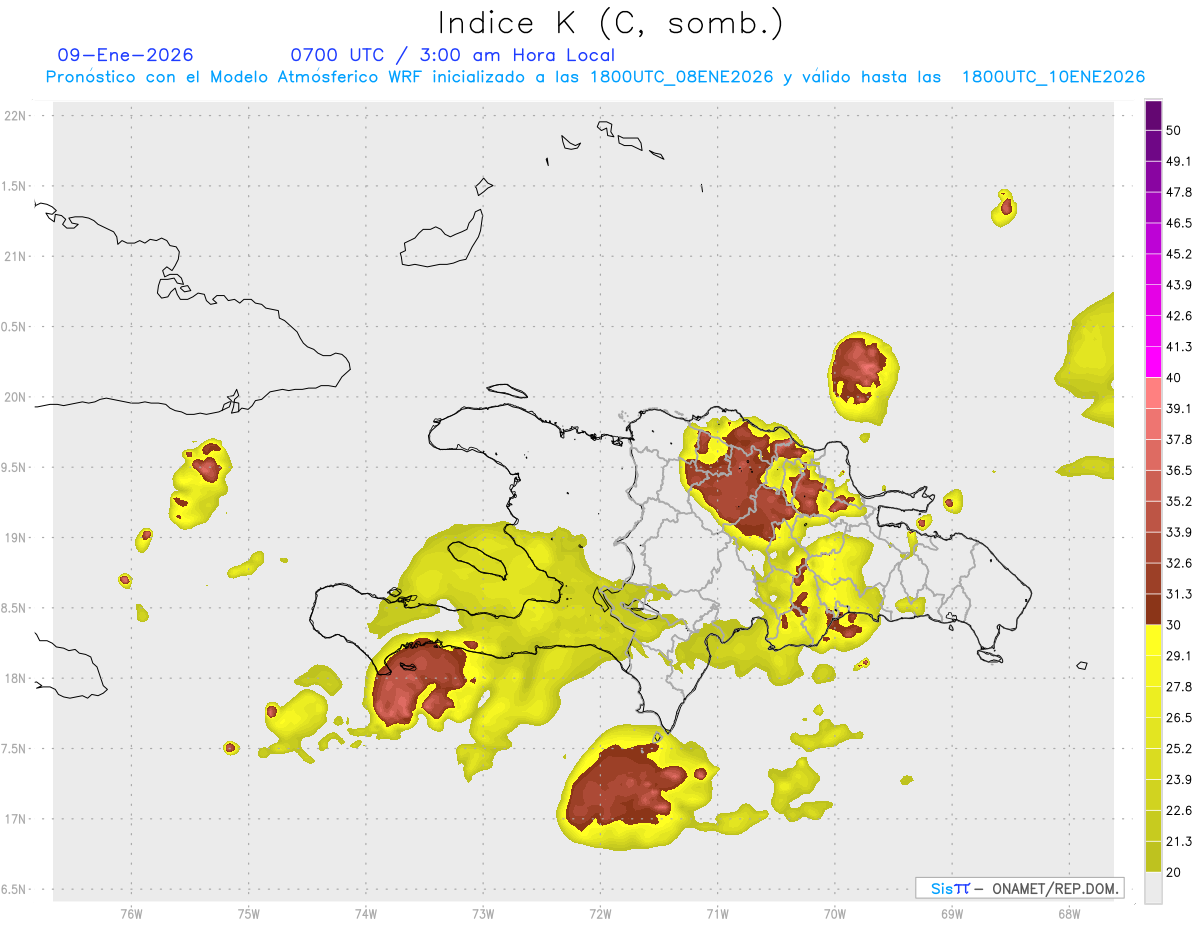Click the '20N' latitude label

coord(15,397)
